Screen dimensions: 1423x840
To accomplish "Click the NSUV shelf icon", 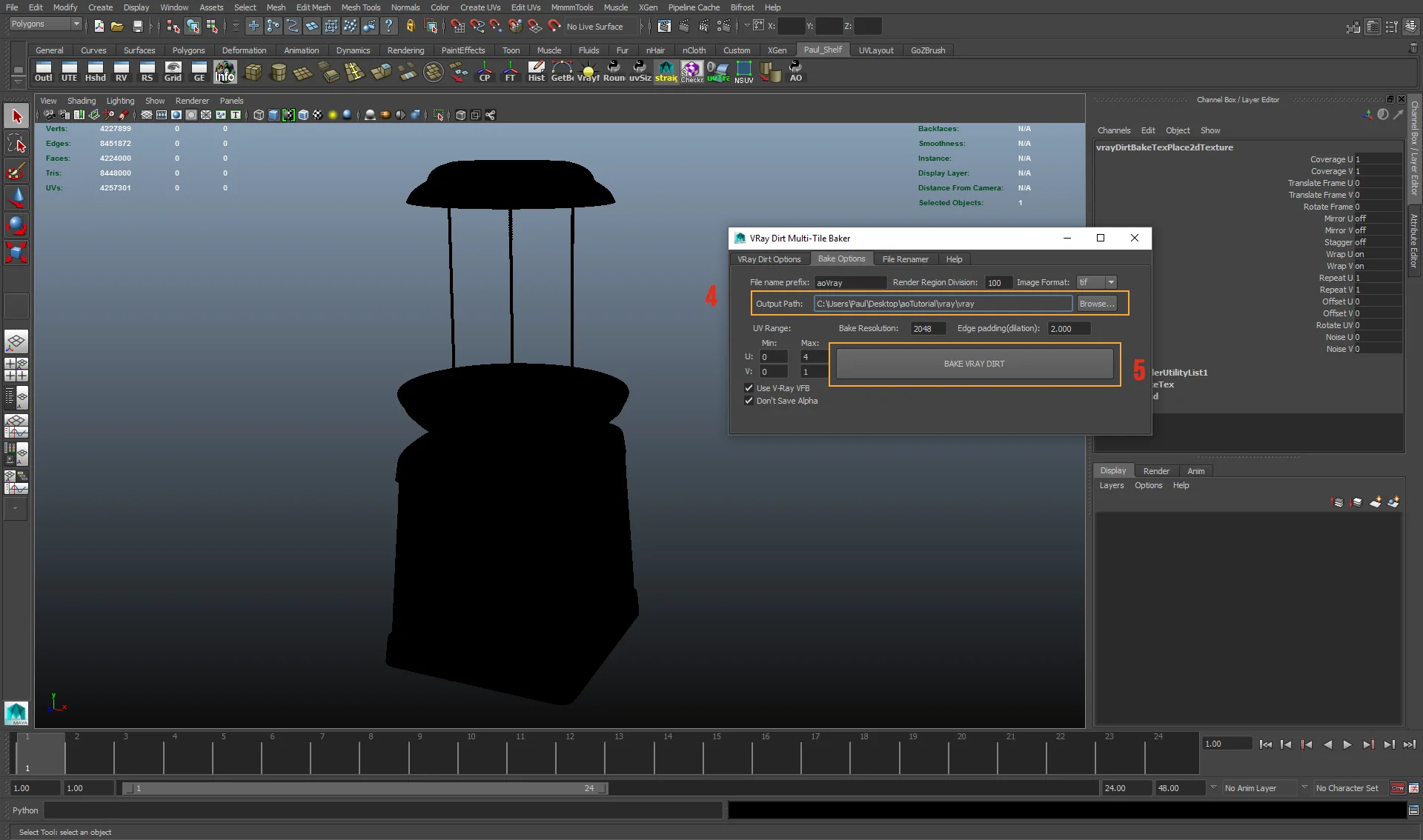I will (743, 72).
